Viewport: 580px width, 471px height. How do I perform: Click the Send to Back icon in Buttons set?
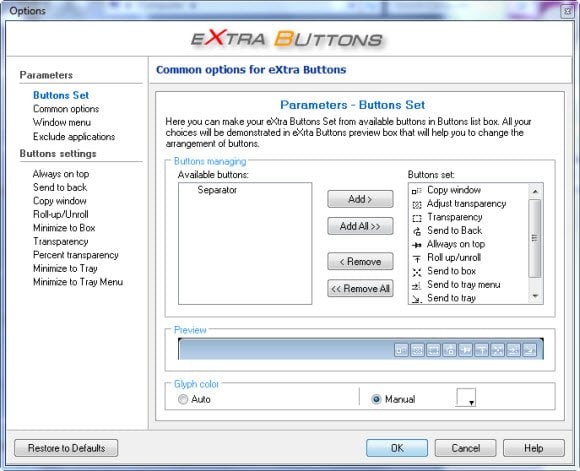coord(417,231)
